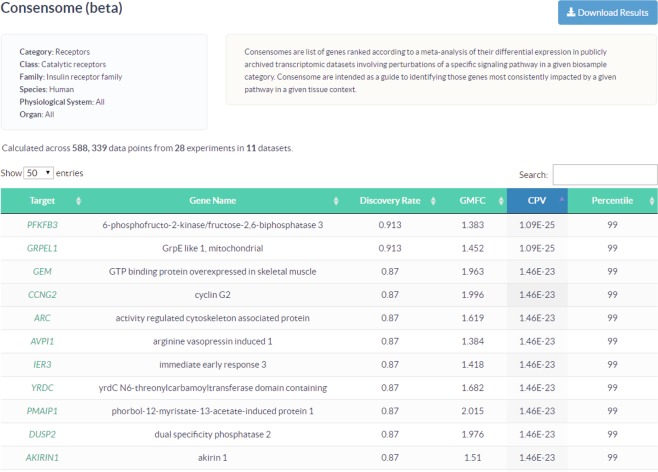This screenshot has height=472, width=658.
Task: Click the IER3 gene link
Action: pyautogui.click(x=42, y=365)
